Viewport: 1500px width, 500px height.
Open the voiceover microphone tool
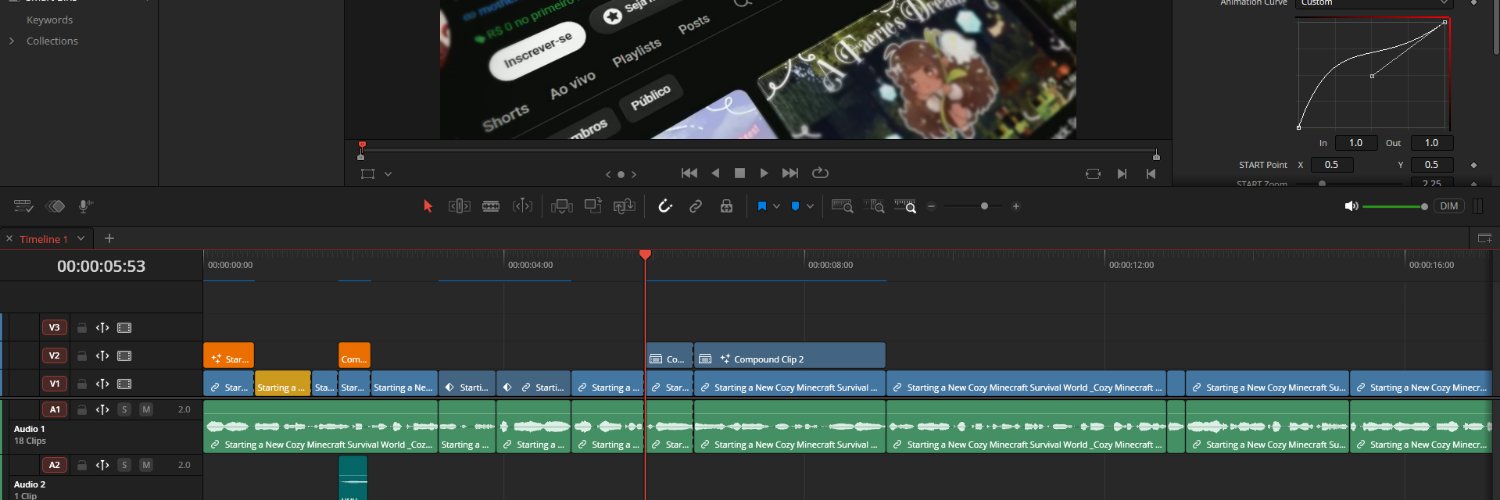pyautogui.click(x=86, y=206)
